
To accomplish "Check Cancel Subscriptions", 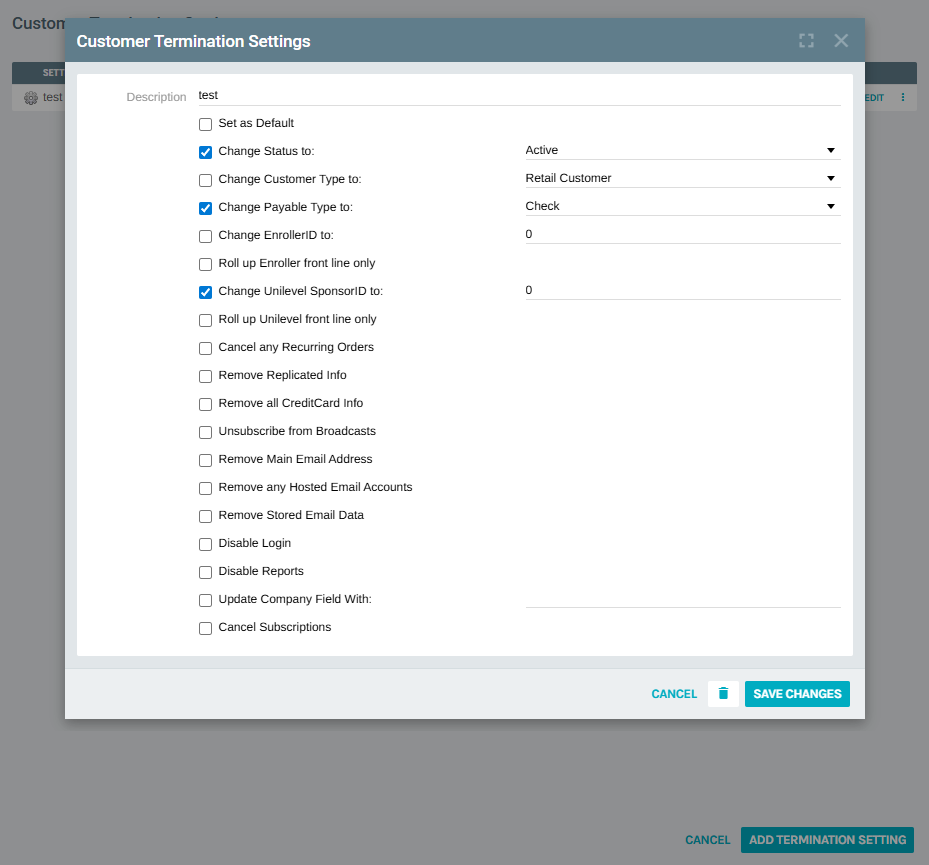I will (205, 628).
